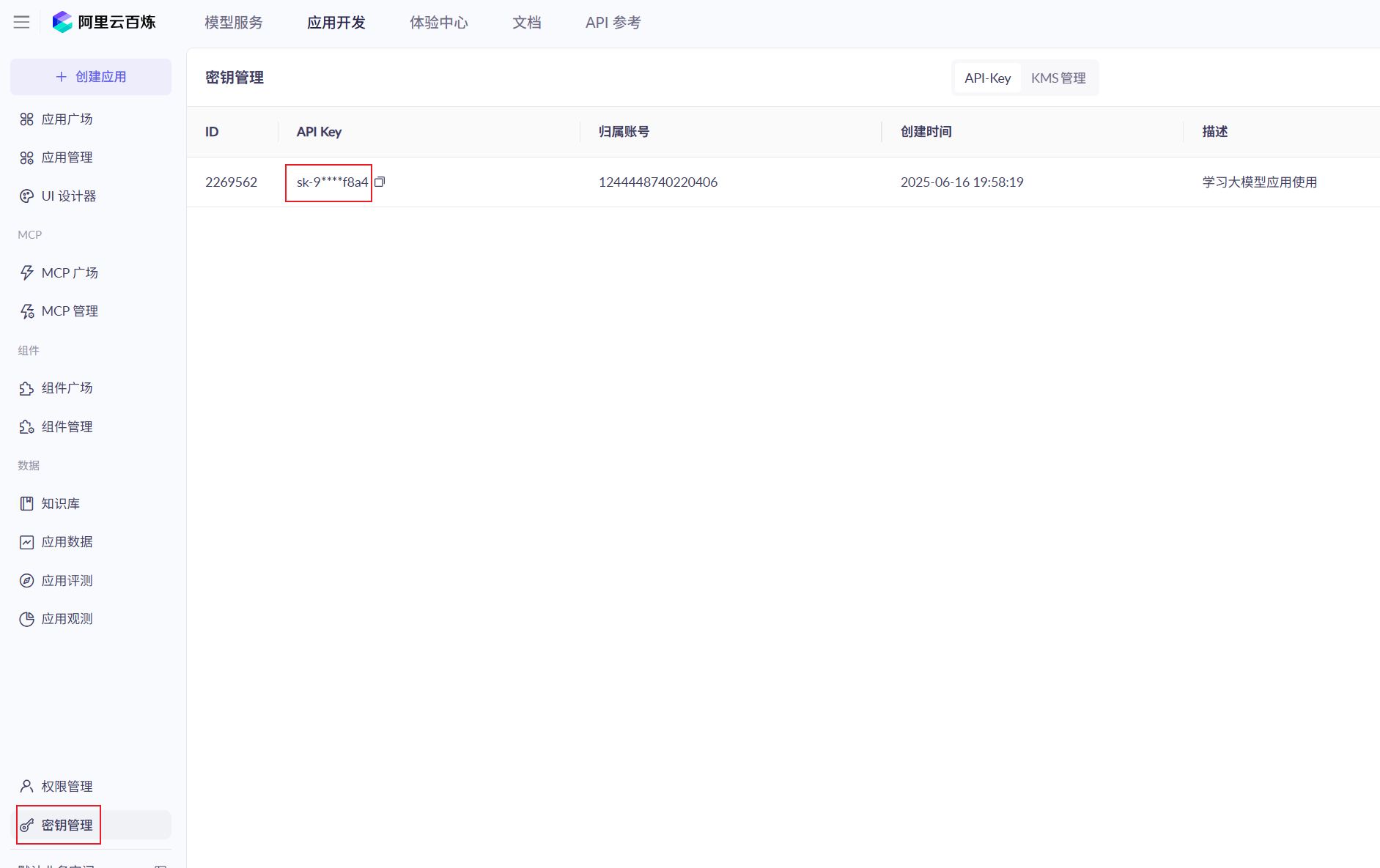
Task: Select the masked key sk-9****f8a4
Action: click(x=332, y=182)
